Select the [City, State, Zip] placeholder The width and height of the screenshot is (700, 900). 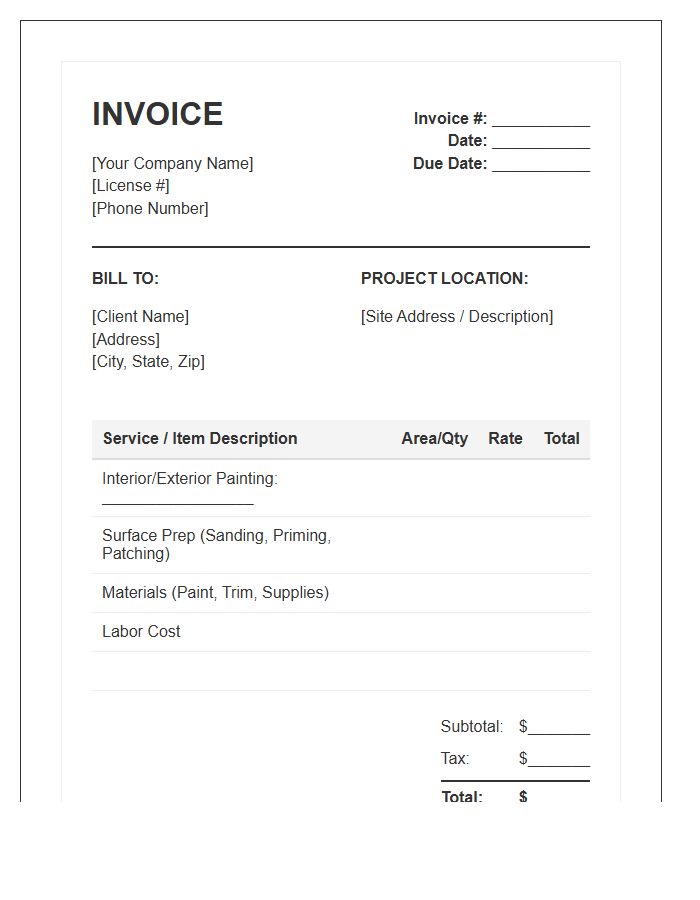(x=148, y=362)
